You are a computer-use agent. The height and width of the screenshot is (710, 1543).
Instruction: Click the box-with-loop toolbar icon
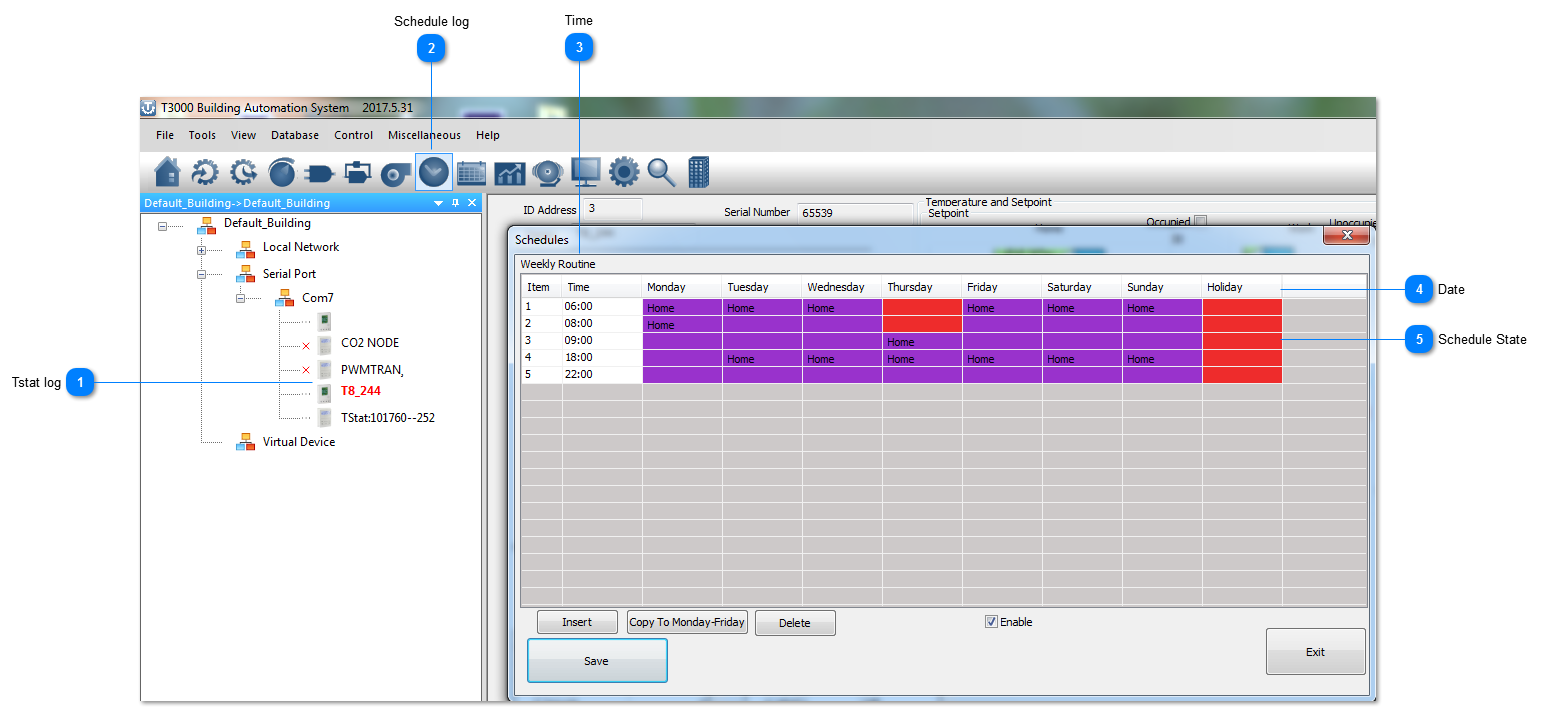pos(357,173)
